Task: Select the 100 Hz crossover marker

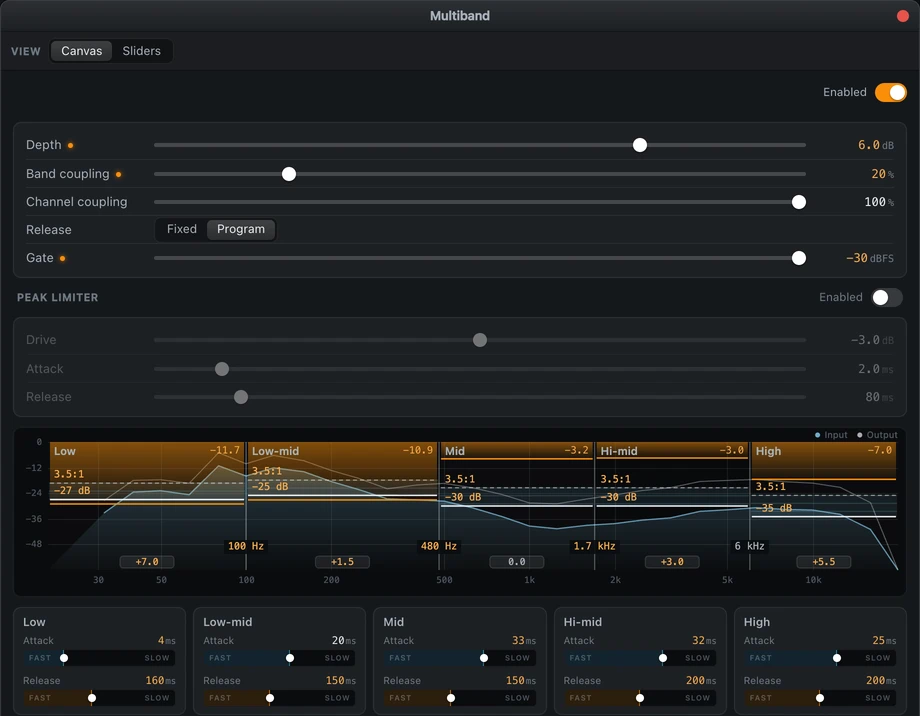Action: pos(245,546)
